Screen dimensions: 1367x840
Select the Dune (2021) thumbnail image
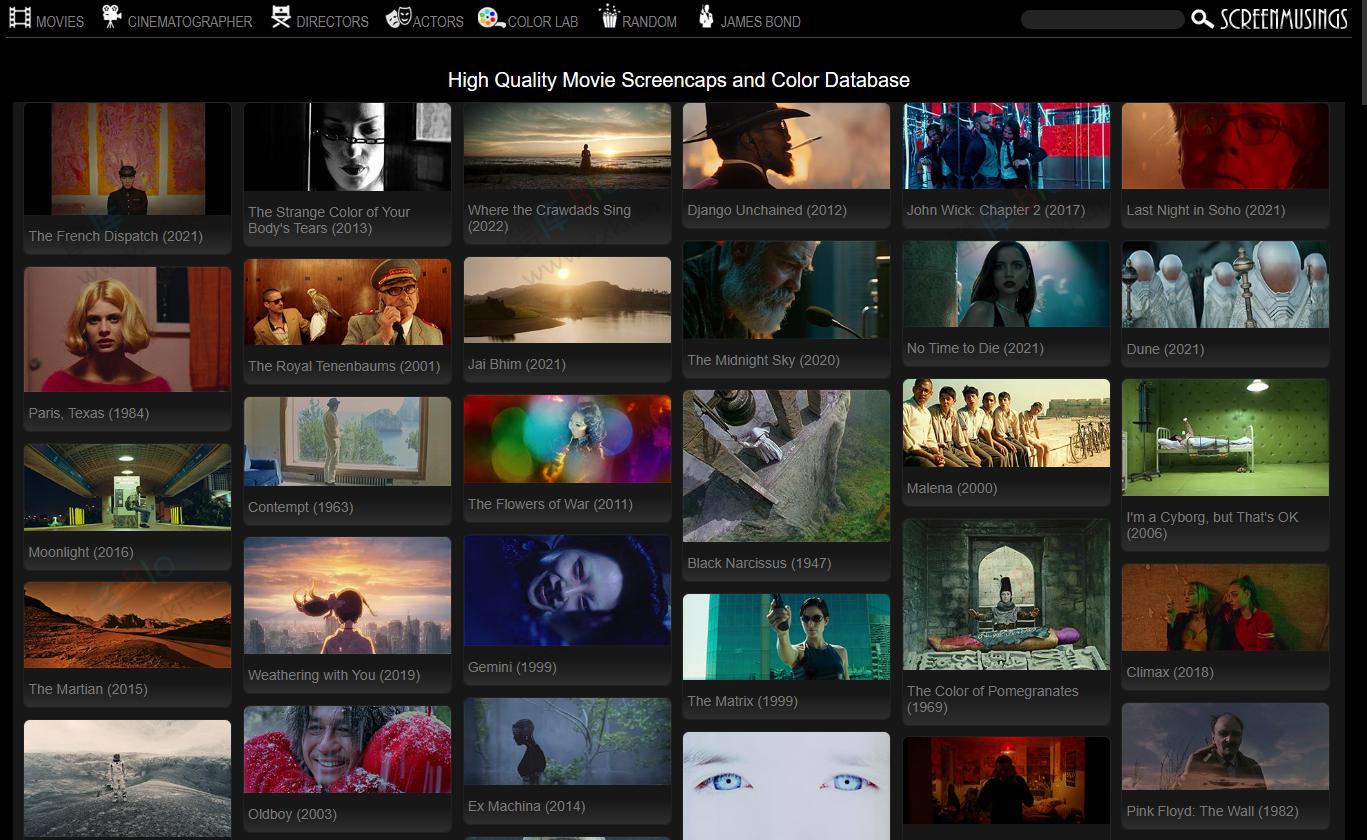(1225, 285)
